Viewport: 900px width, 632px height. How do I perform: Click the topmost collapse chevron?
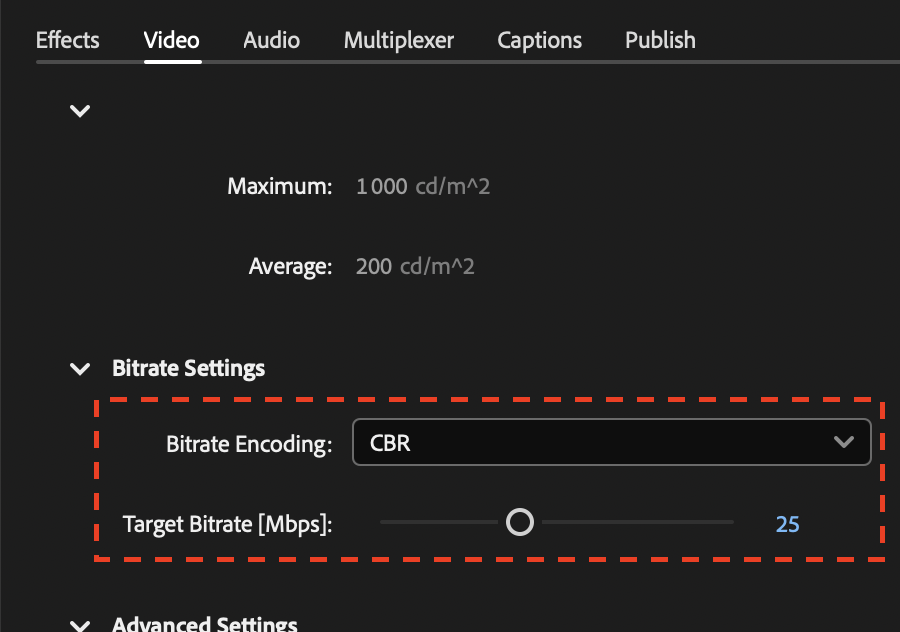pyautogui.click(x=80, y=110)
